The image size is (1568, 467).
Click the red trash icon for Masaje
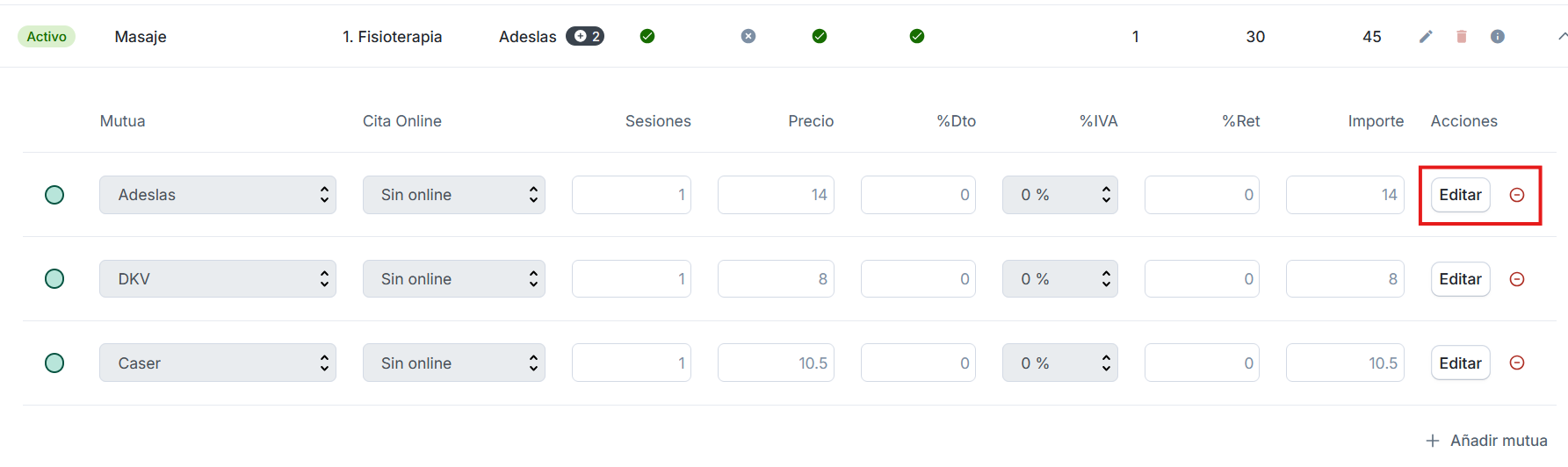click(x=1462, y=36)
